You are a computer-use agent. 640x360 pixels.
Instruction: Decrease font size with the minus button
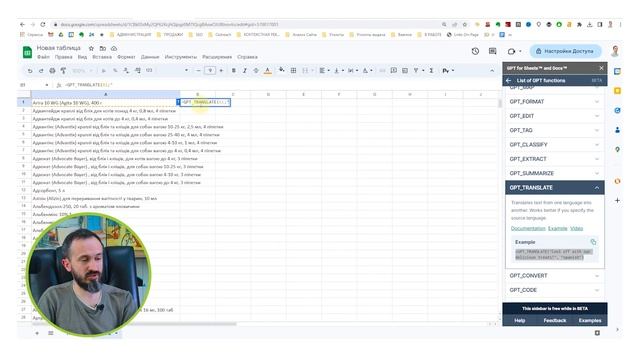point(198,71)
